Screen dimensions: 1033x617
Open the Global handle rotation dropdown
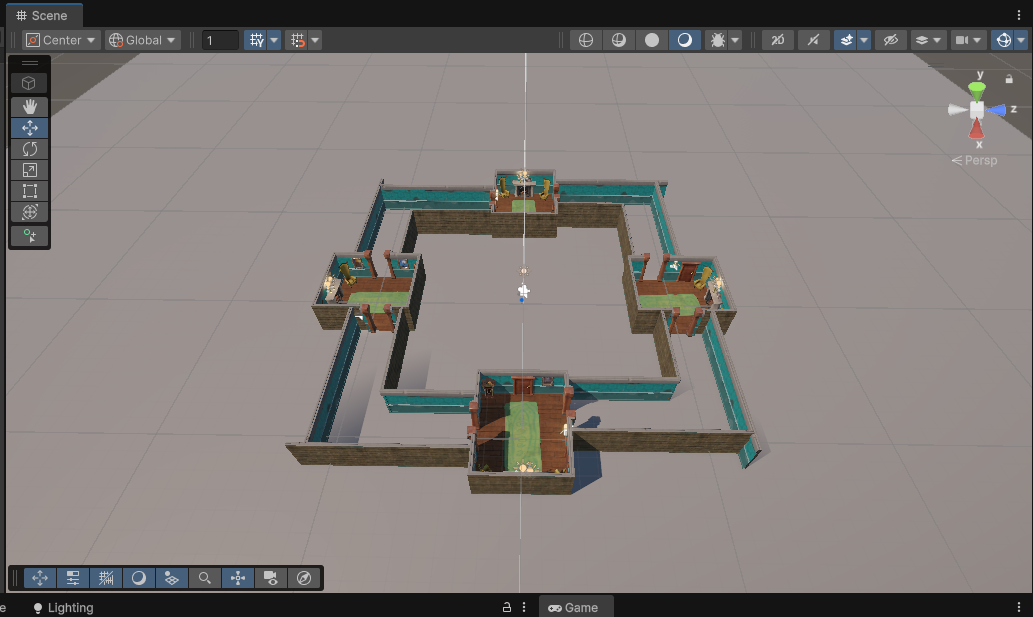(143, 40)
